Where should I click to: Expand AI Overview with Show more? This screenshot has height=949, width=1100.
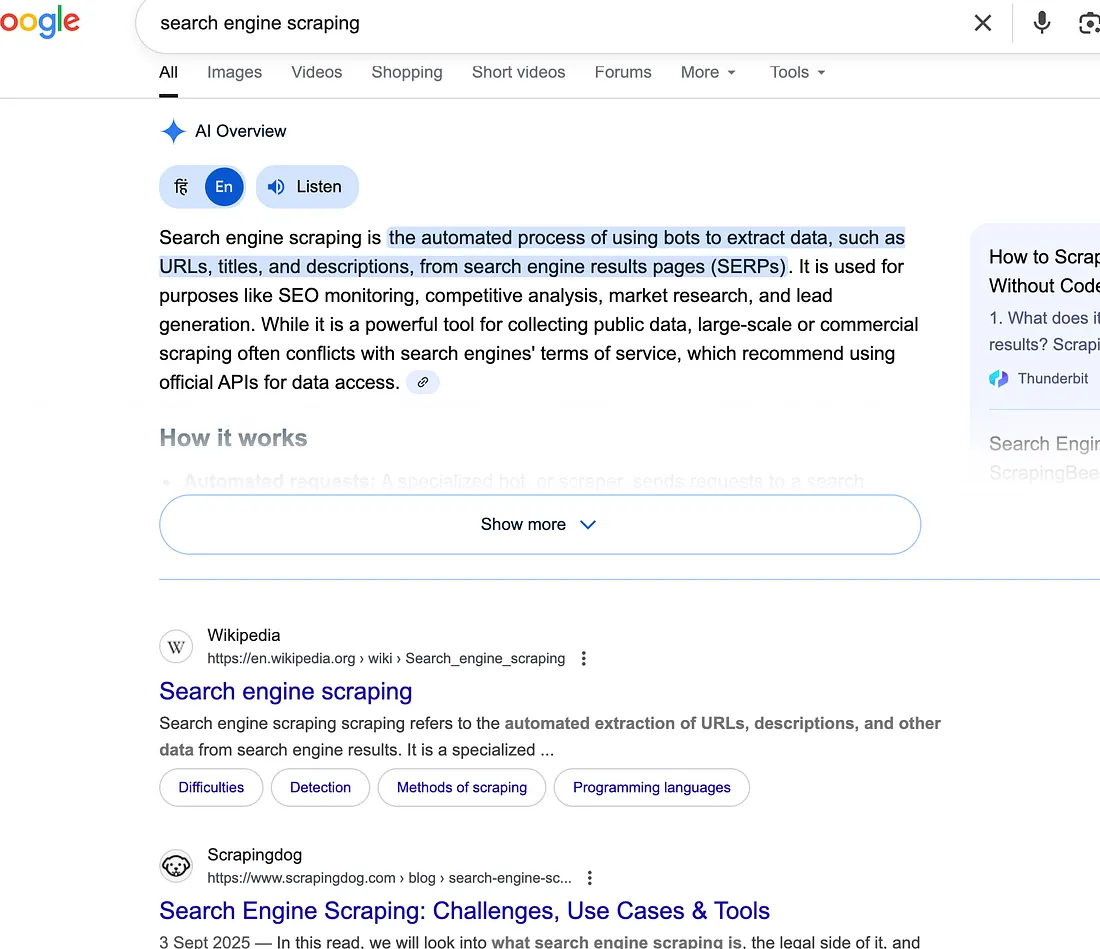[x=539, y=524]
